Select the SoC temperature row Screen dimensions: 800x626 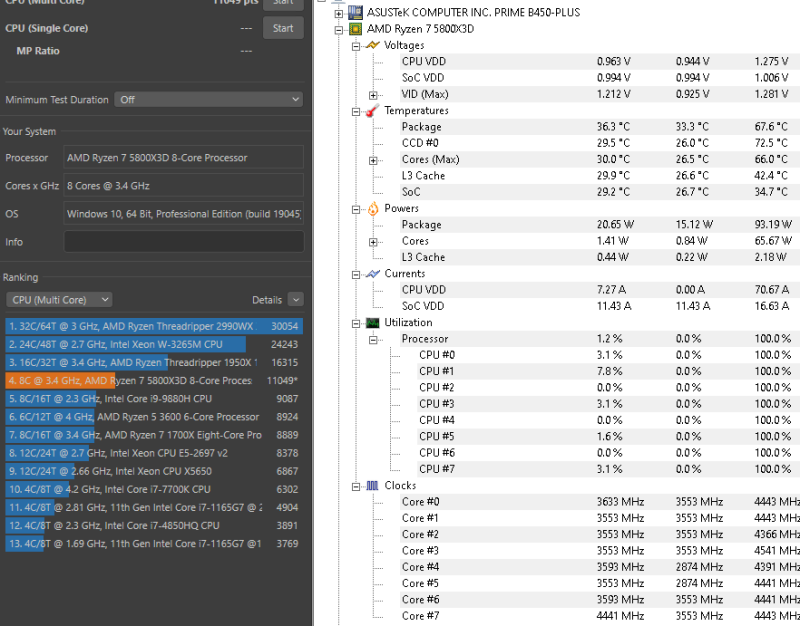pyautogui.click(x=600, y=192)
